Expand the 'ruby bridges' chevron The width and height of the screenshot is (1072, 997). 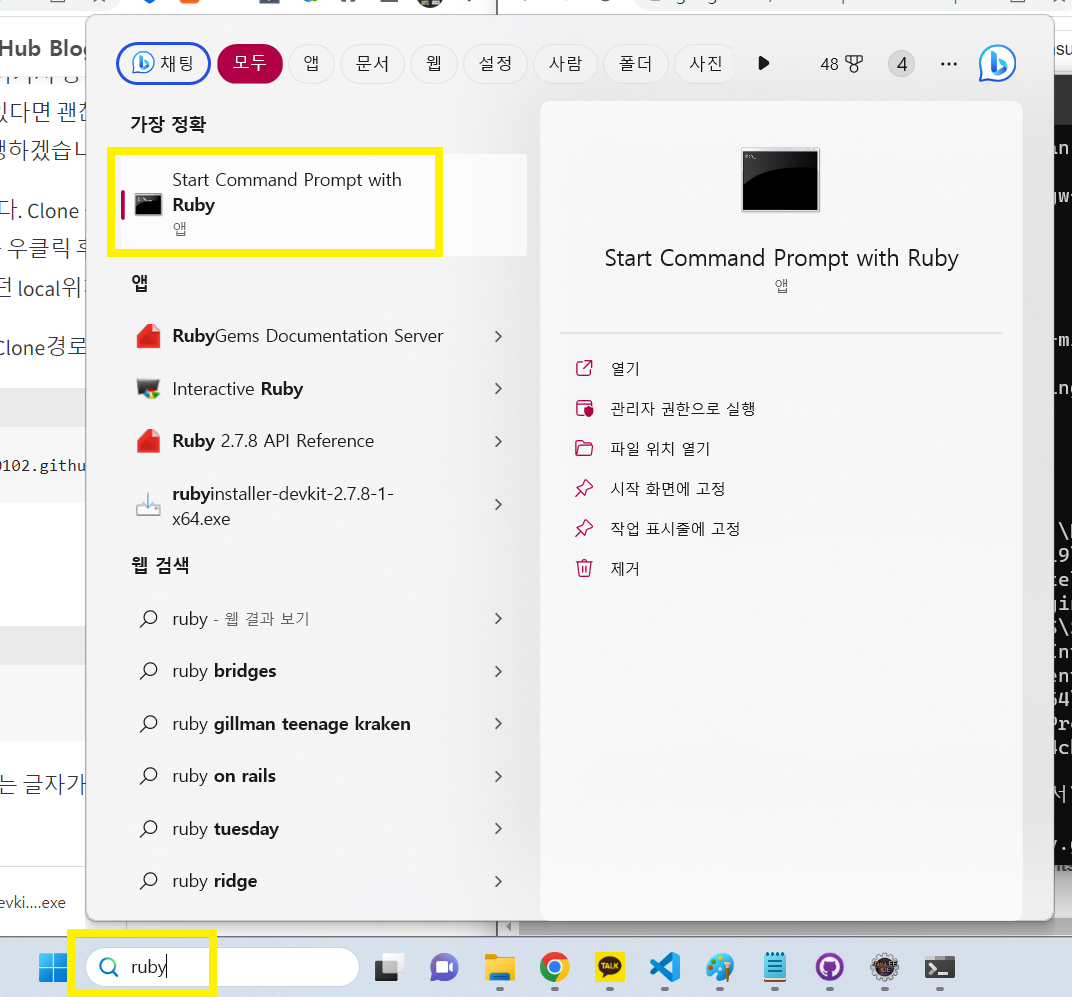click(x=498, y=671)
